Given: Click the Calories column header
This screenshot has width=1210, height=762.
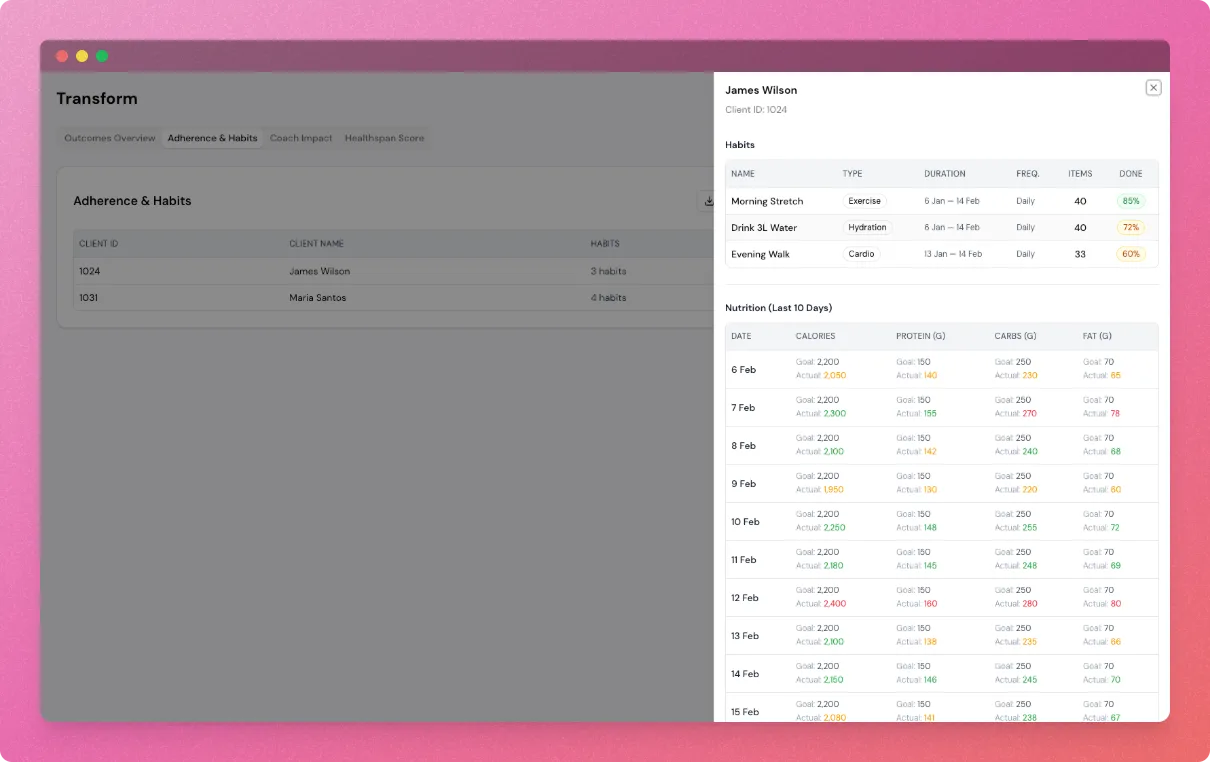Looking at the screenshot, I should tap(815, 336).
